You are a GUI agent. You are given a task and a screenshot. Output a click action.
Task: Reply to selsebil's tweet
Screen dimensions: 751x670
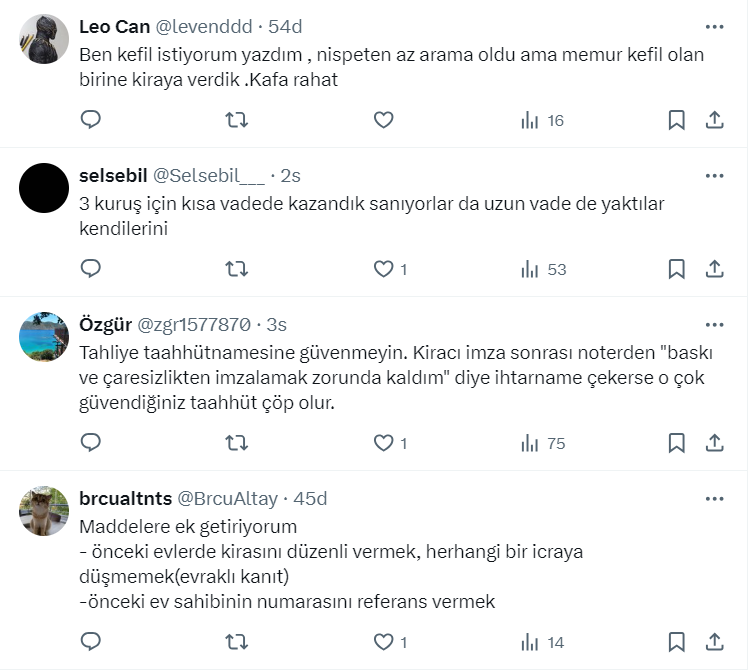click(x=91, y=269)
